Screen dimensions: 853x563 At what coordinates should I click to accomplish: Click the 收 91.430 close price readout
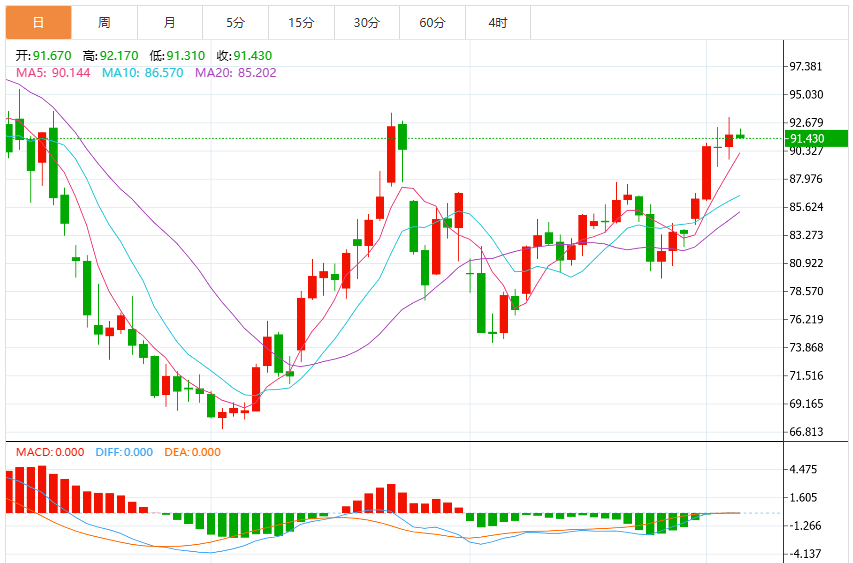244,55
